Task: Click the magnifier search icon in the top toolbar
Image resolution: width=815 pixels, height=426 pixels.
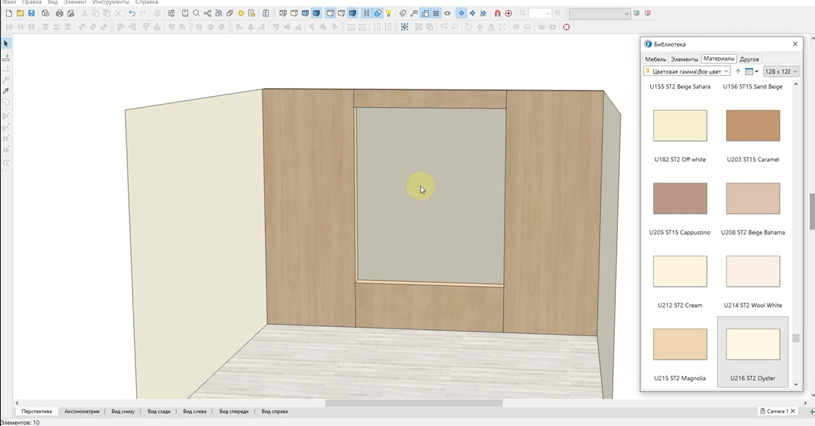Action: point(196,13)
